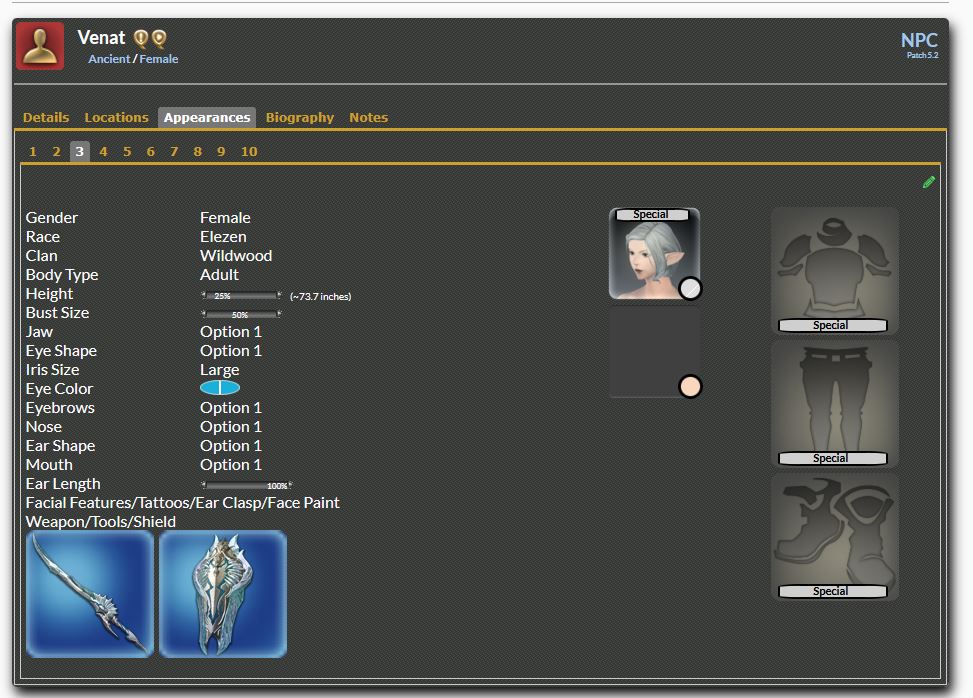
Task: Click the Weapon/Tools/Shield label
Action: point(101,522)
